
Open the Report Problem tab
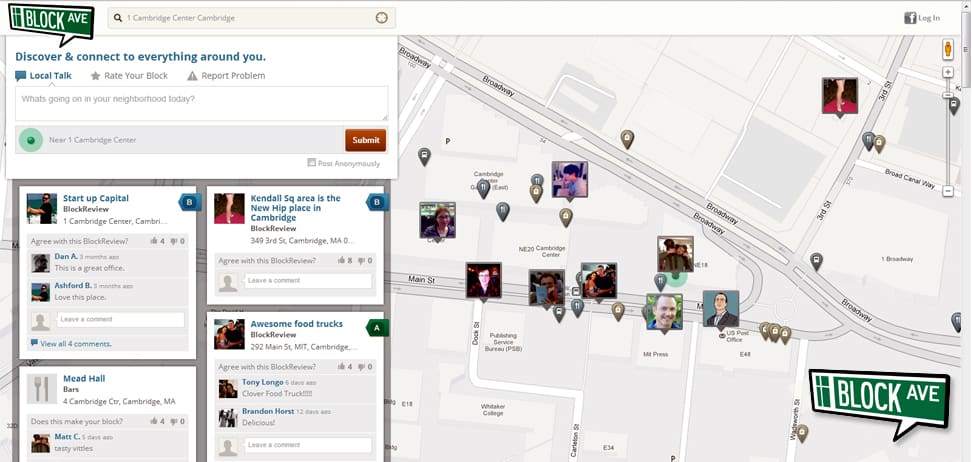click(227, 76)
